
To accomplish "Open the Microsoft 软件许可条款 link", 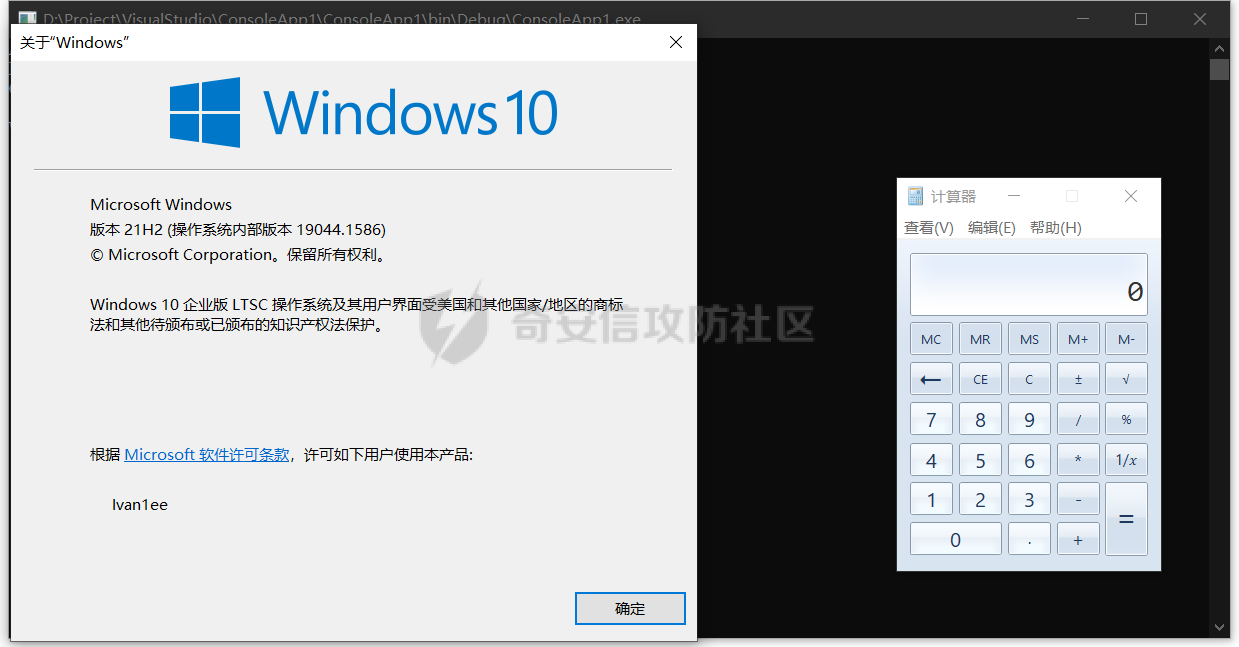I will 207,455.
